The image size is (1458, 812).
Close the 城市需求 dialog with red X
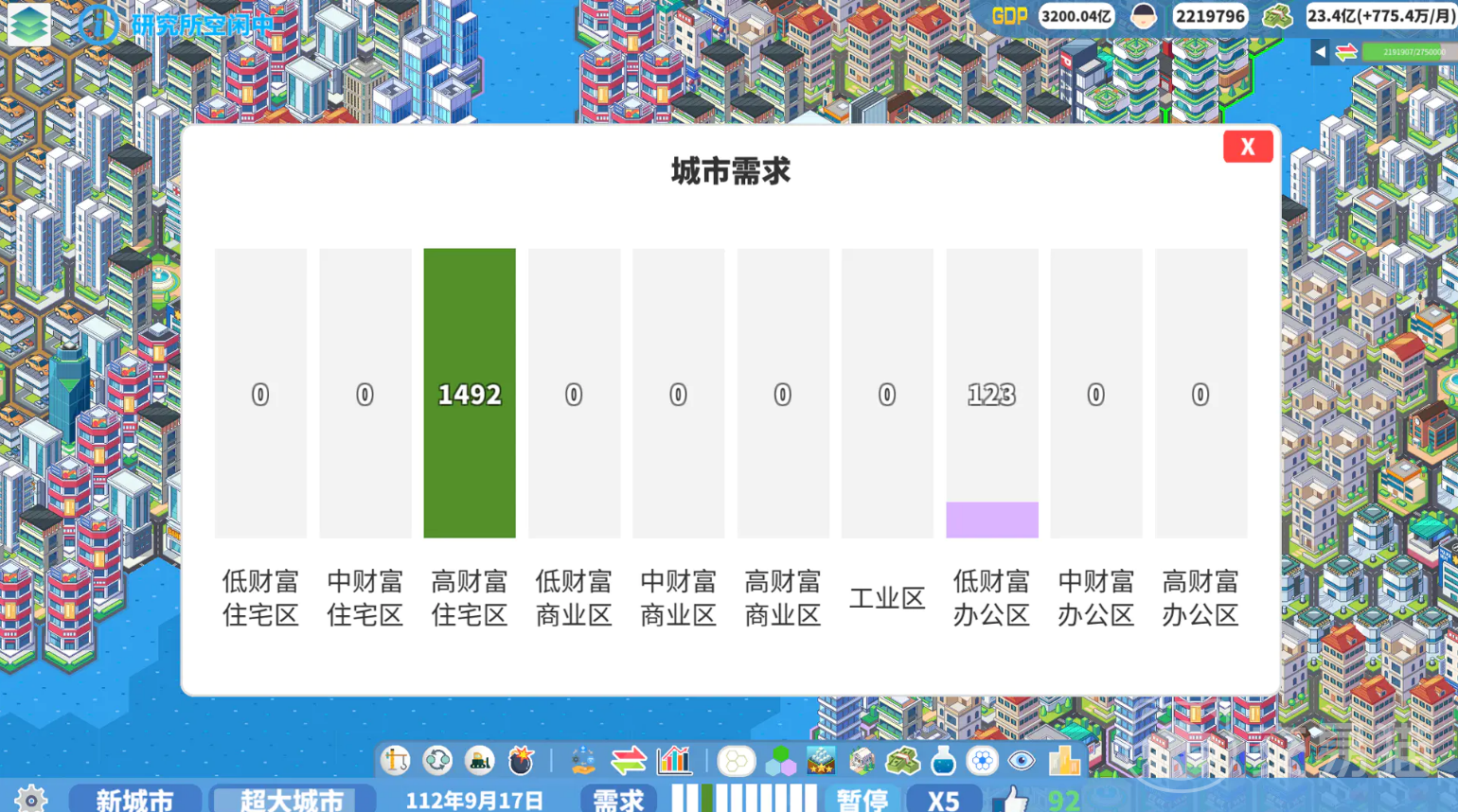1247,147
